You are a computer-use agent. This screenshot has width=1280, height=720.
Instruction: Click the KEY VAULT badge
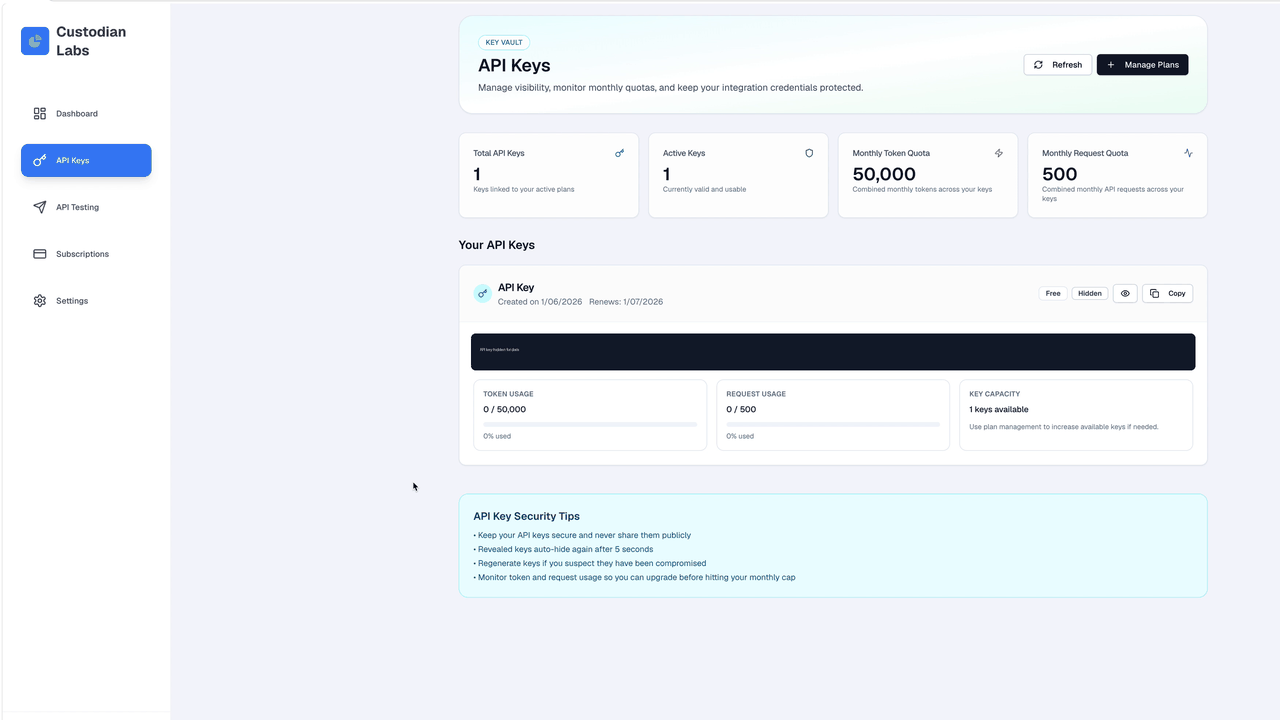click(x=504, y=43)
